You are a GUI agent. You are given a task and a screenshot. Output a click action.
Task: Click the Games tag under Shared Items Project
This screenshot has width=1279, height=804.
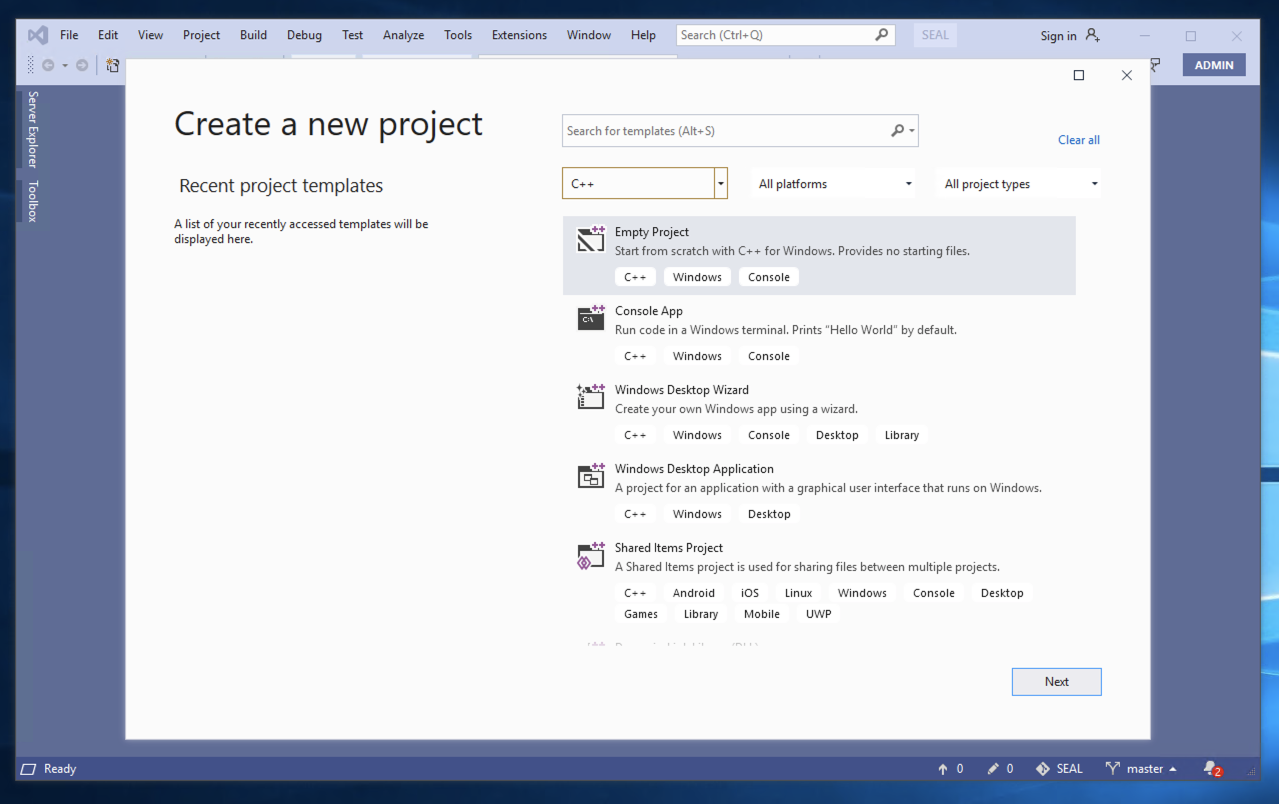[x=641, y=614]
